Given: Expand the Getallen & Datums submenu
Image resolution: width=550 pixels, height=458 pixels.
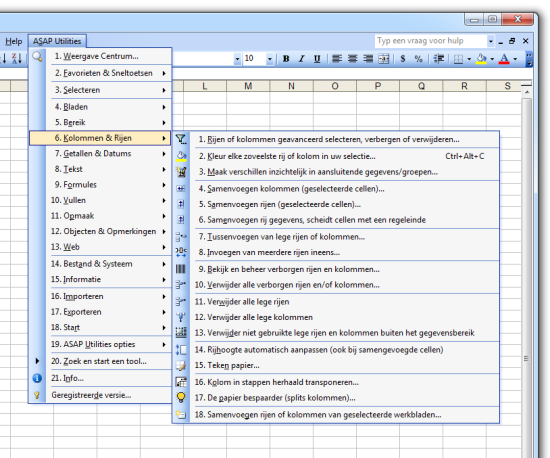Looking at the screenshot, I should [x=164, y=154].
